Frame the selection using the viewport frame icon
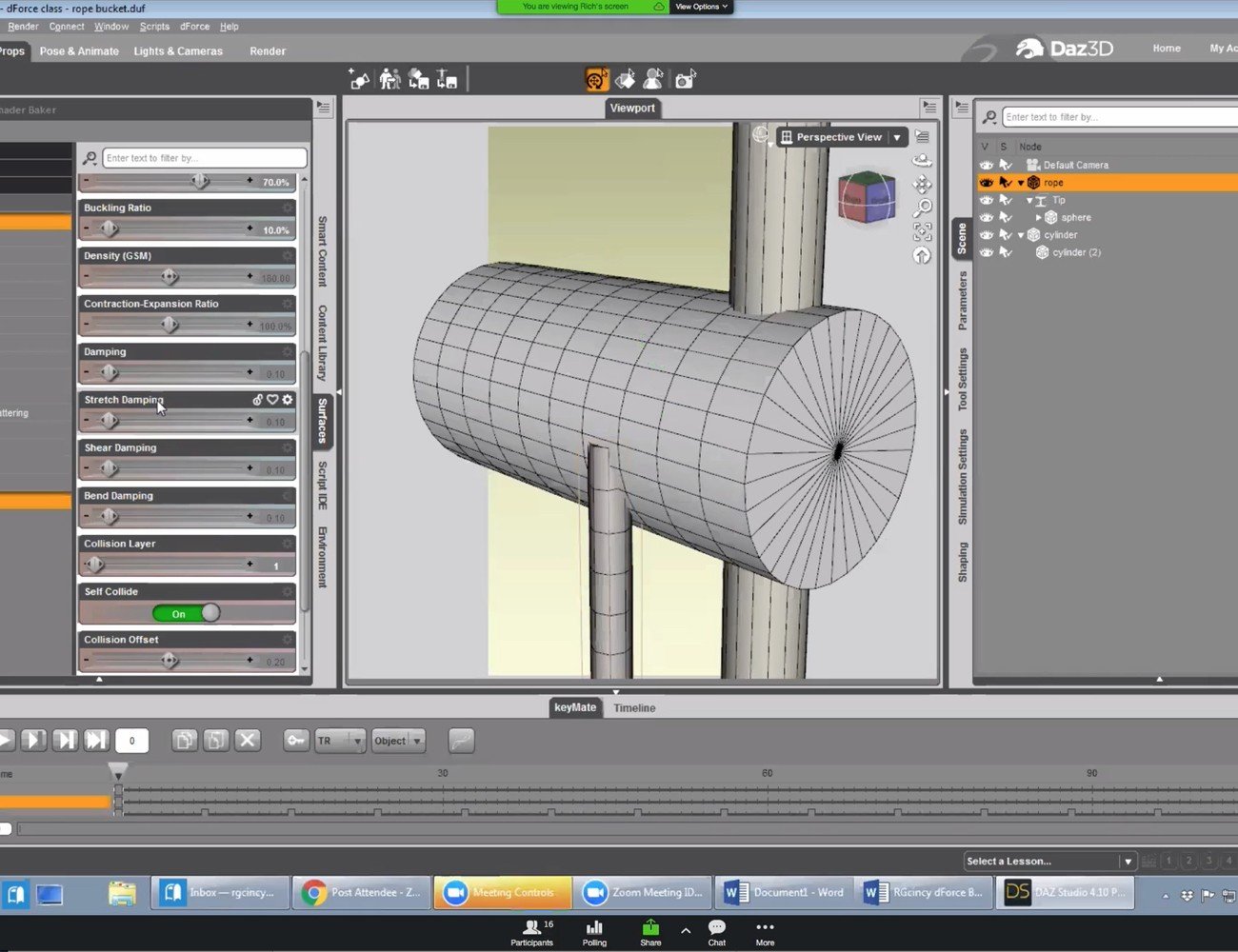This screenshot has width=1238, height=952. point(922,230)
